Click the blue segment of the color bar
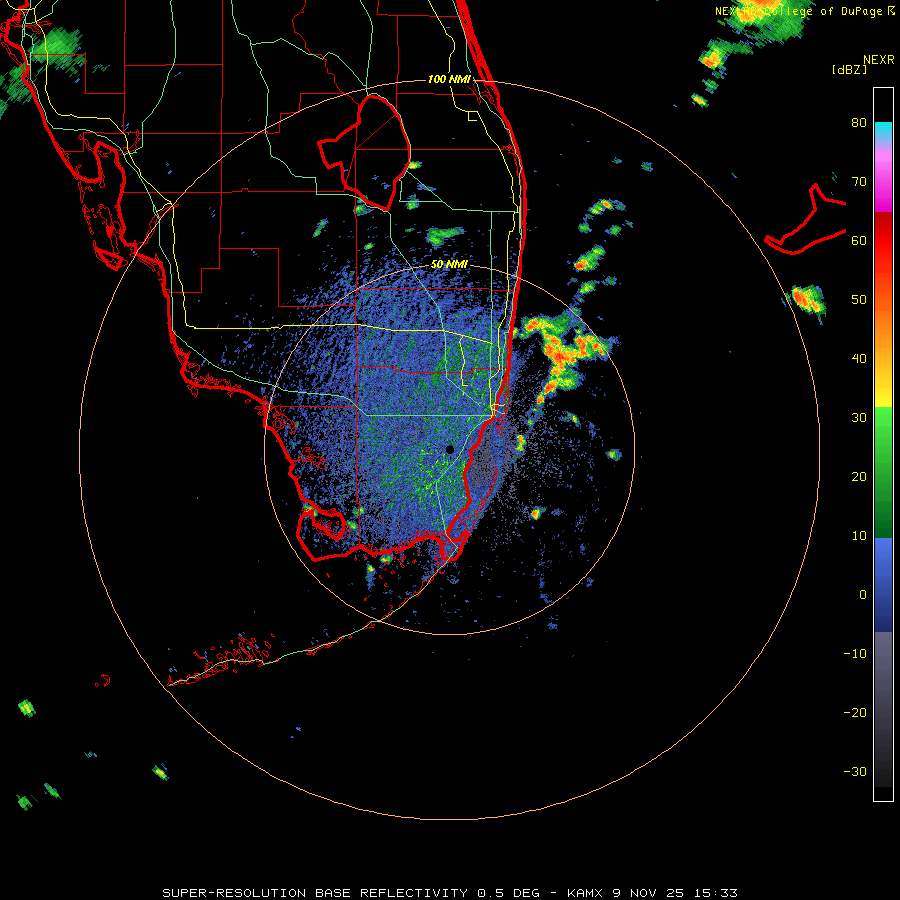Viewport: 900px width, 900px height. 883,583
